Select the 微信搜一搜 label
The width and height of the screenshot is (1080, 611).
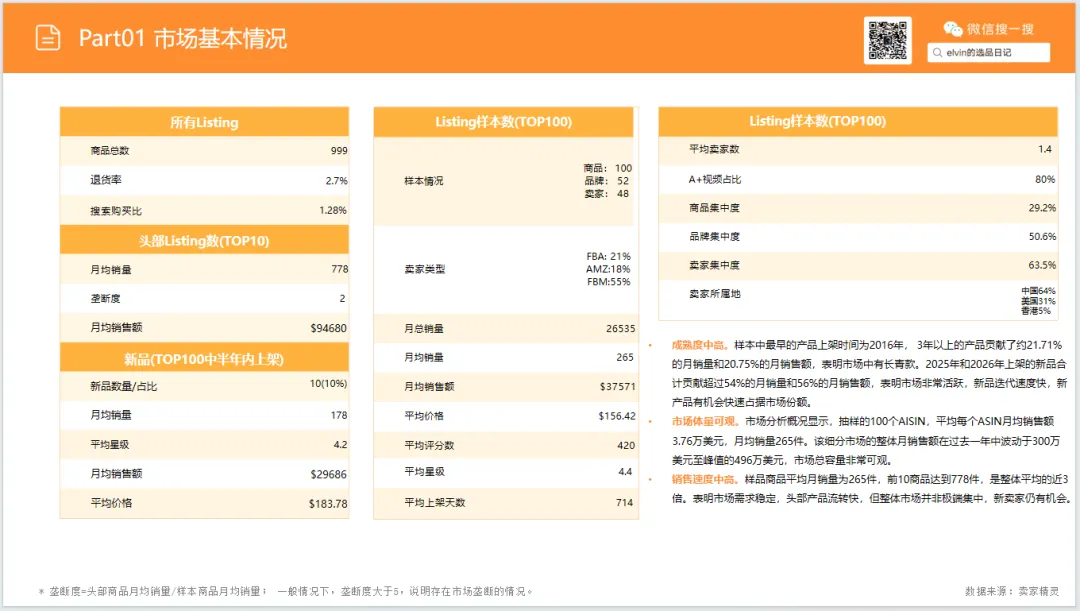[1000, 29]
